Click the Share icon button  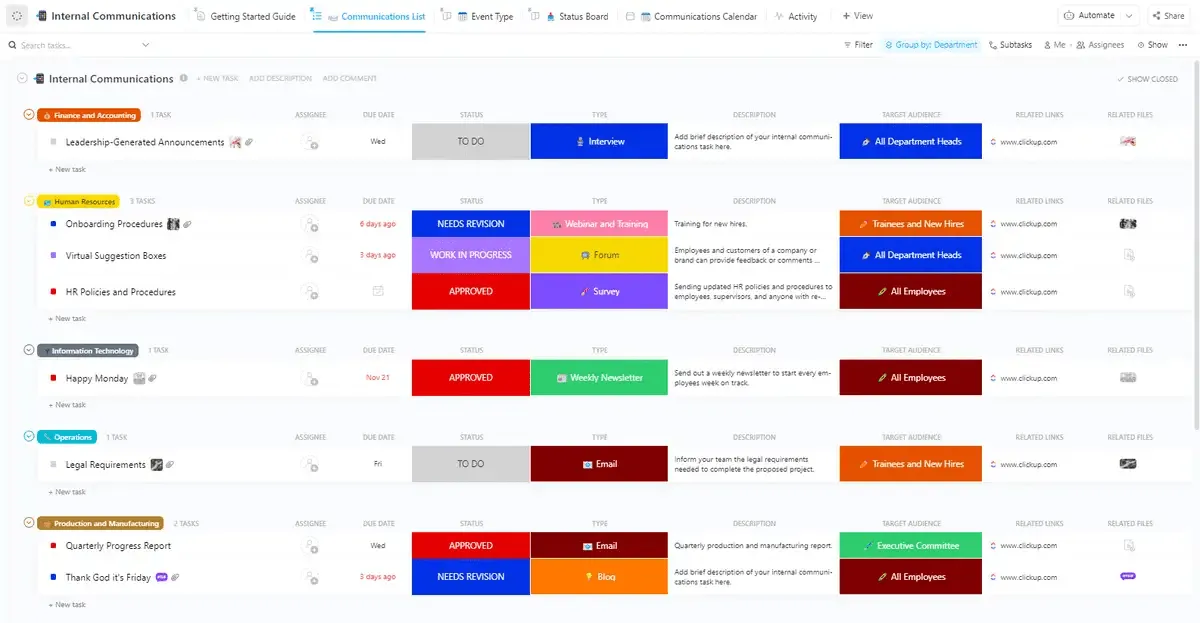point(1155,16)
